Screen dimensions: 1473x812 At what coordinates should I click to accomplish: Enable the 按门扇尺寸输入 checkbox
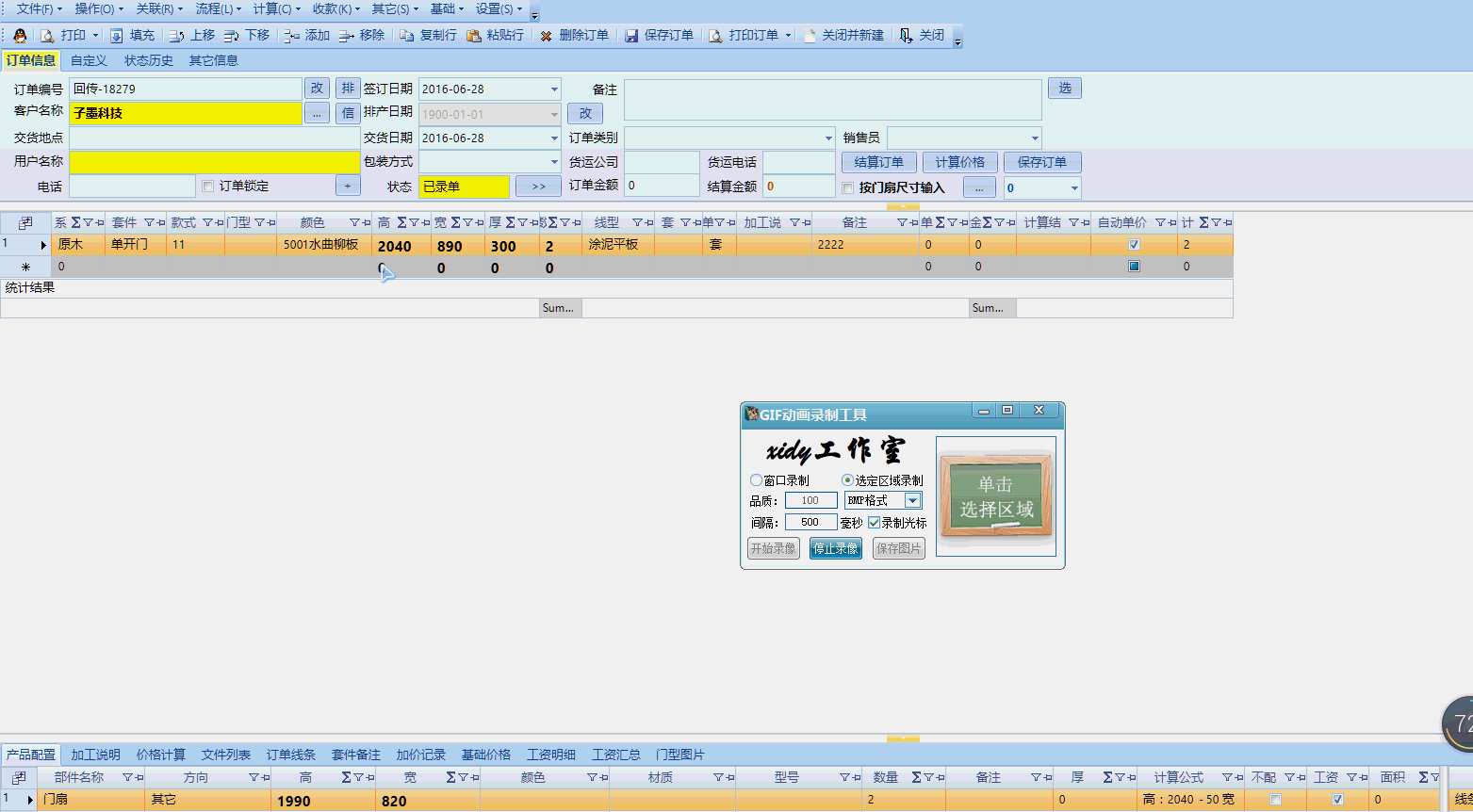pyautogui.click(x=848, y=187)
